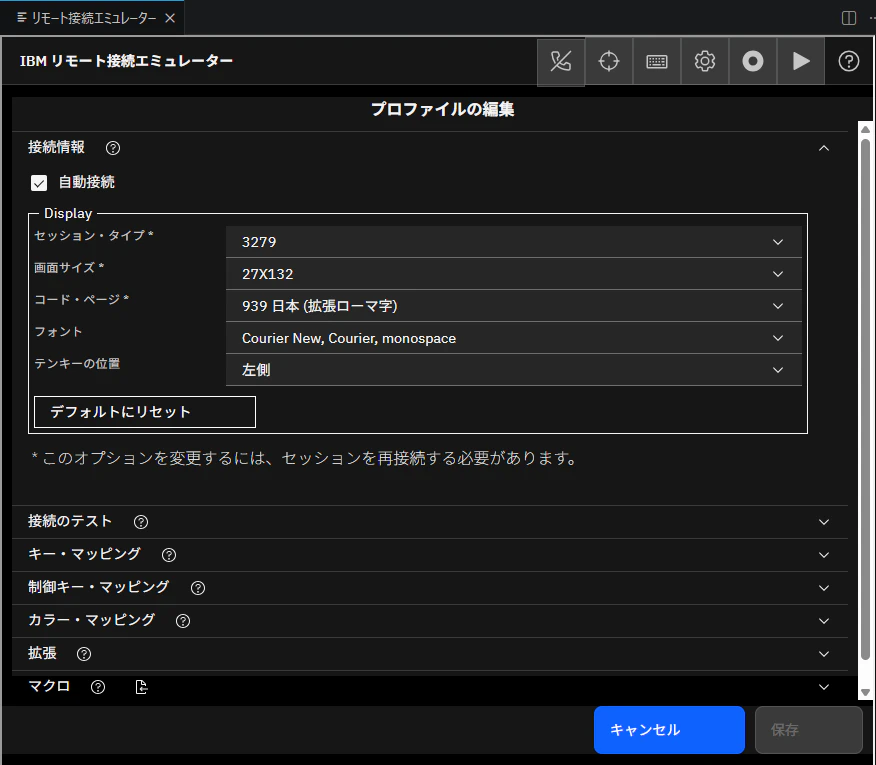Select the リモート接続エミュレーター tab
Viewport: 876px width, 765px height.
click(93, 18)
